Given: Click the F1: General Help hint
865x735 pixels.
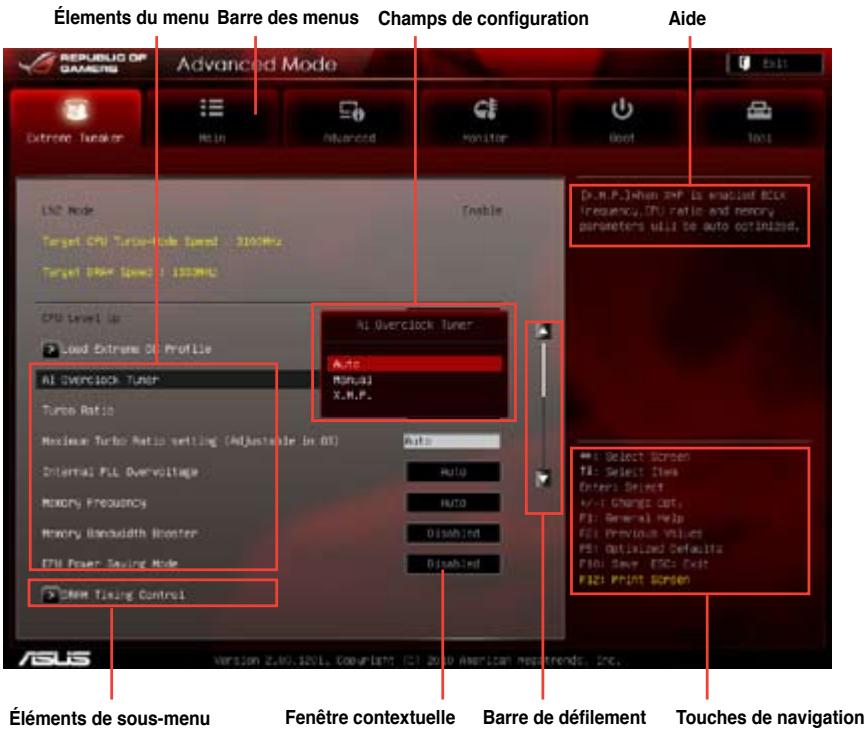Looking at the screenshot, I should coord(631,518).
